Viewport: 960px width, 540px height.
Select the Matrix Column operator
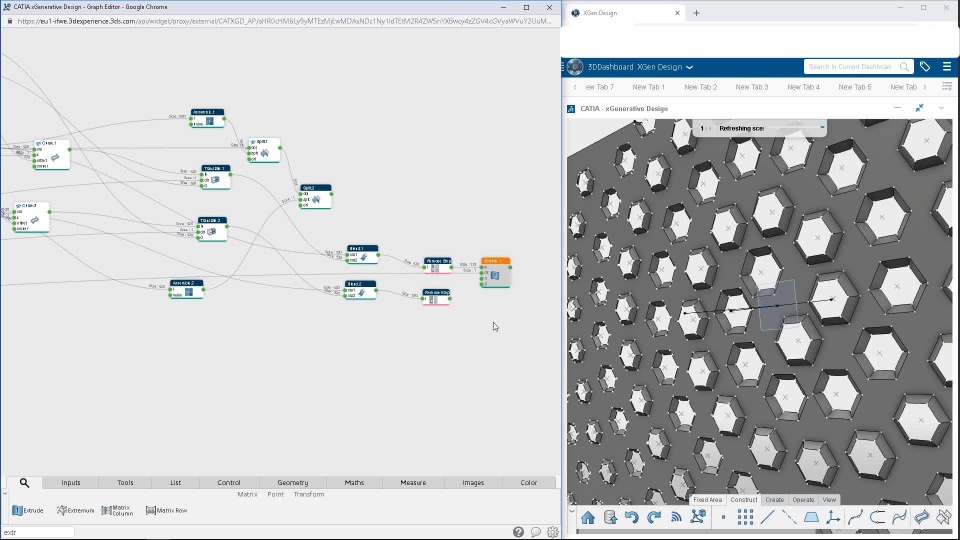coord(117,510)
